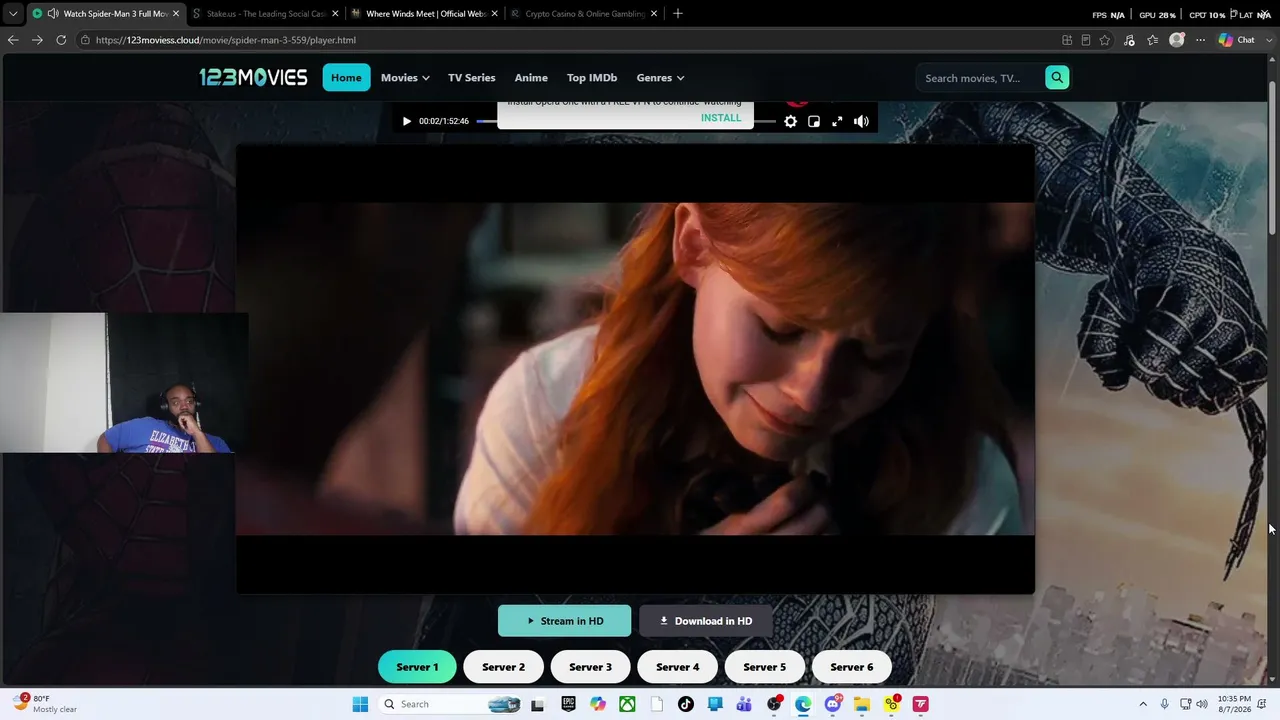Mute the video player volume

861,121
